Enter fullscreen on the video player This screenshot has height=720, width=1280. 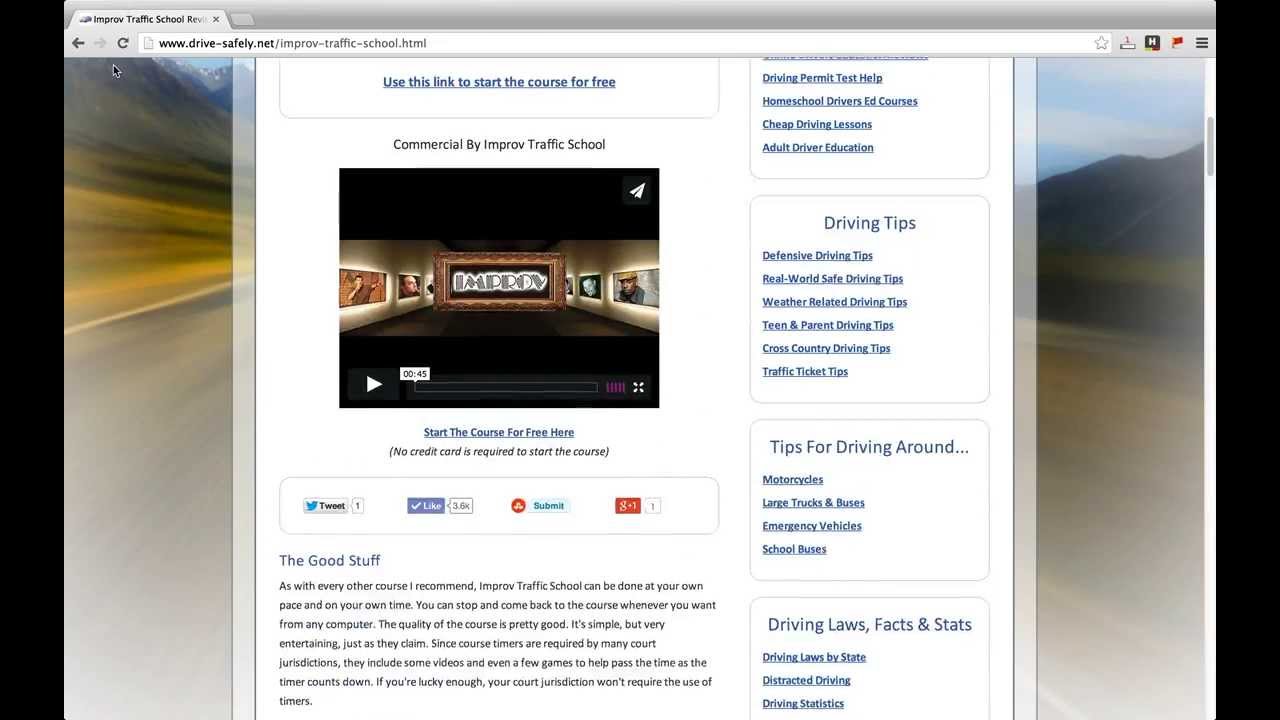point(638,387)
